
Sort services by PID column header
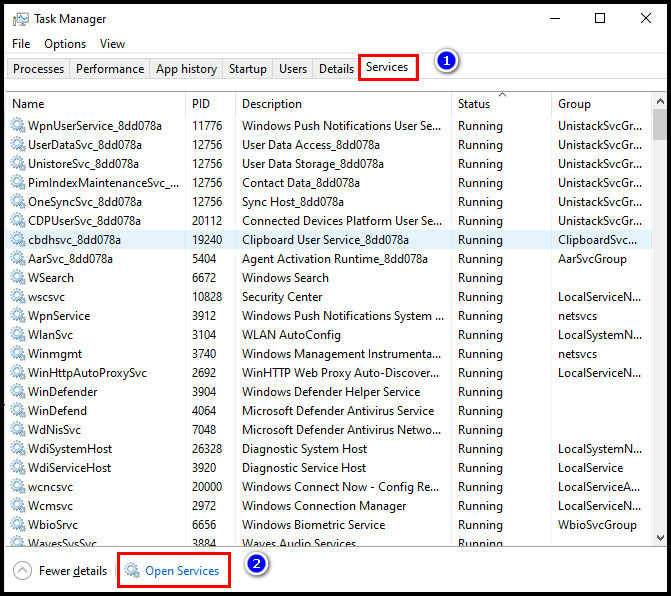coord(210,104)
